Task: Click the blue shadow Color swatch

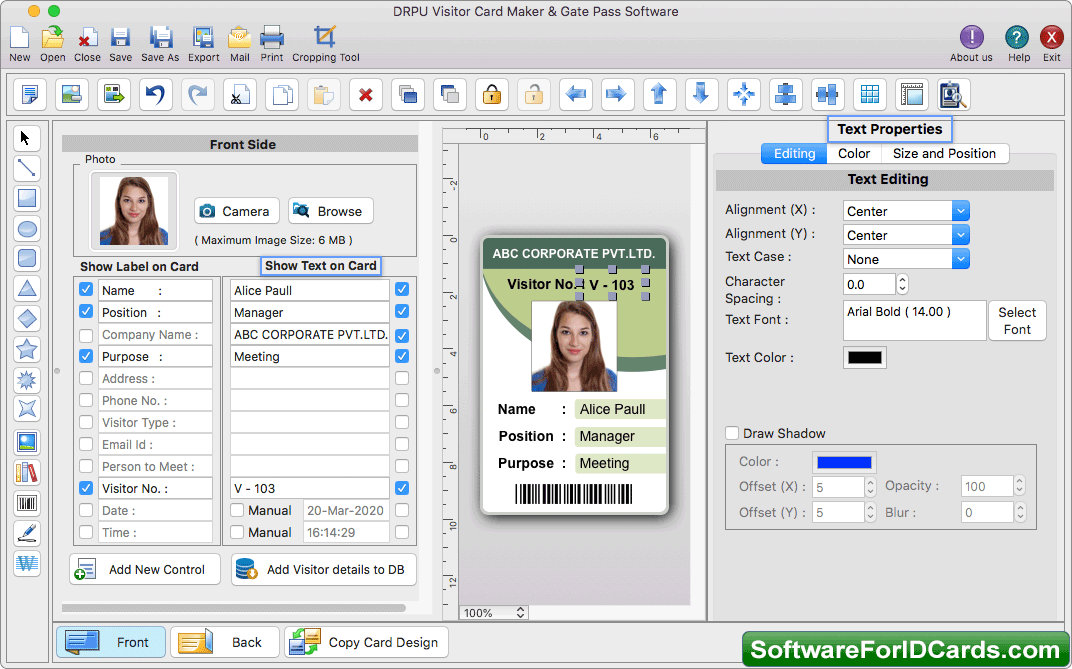Action: (x=844, y=463)
